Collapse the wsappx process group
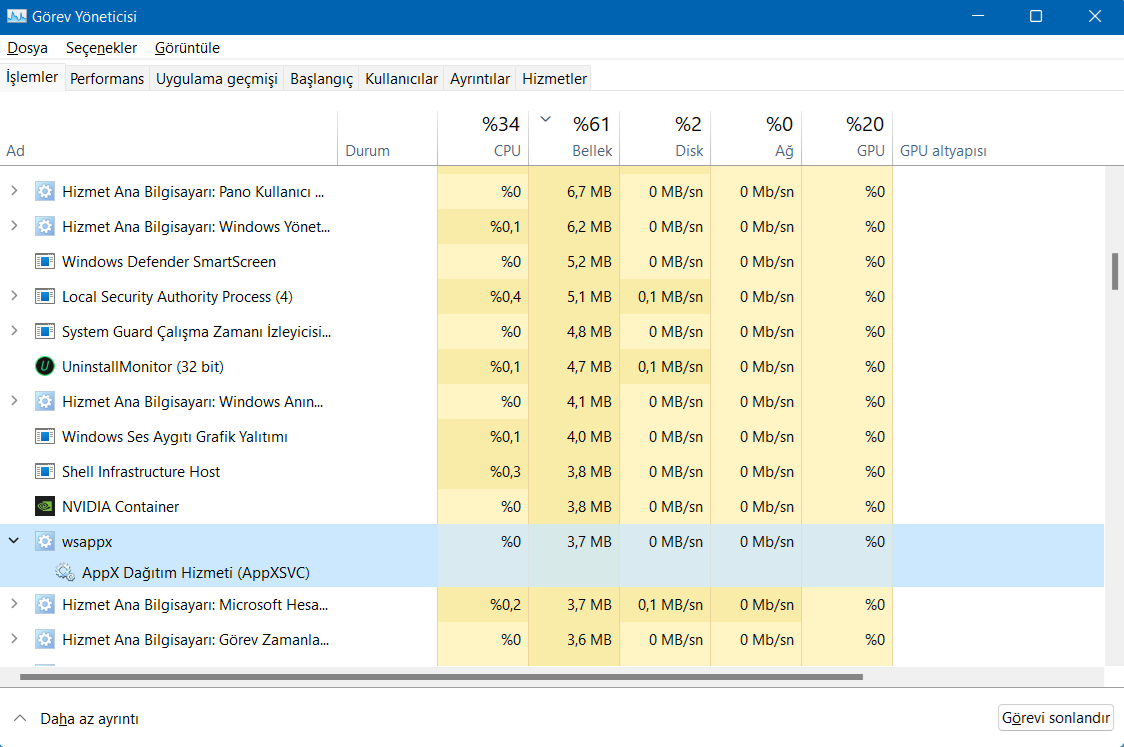1124x747 pixels. click(x=14, y=541)
